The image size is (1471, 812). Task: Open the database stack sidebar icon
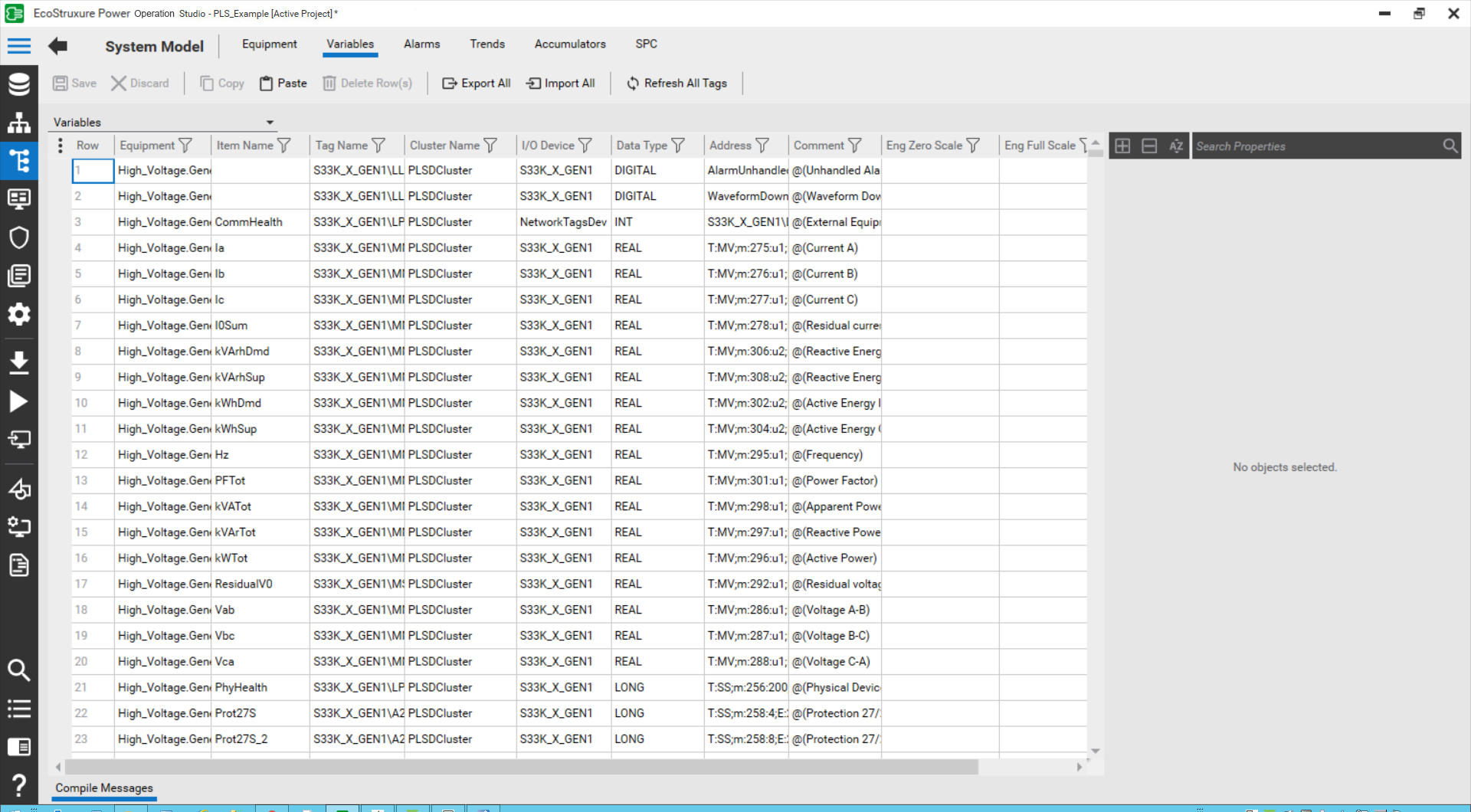pos(19,84)
